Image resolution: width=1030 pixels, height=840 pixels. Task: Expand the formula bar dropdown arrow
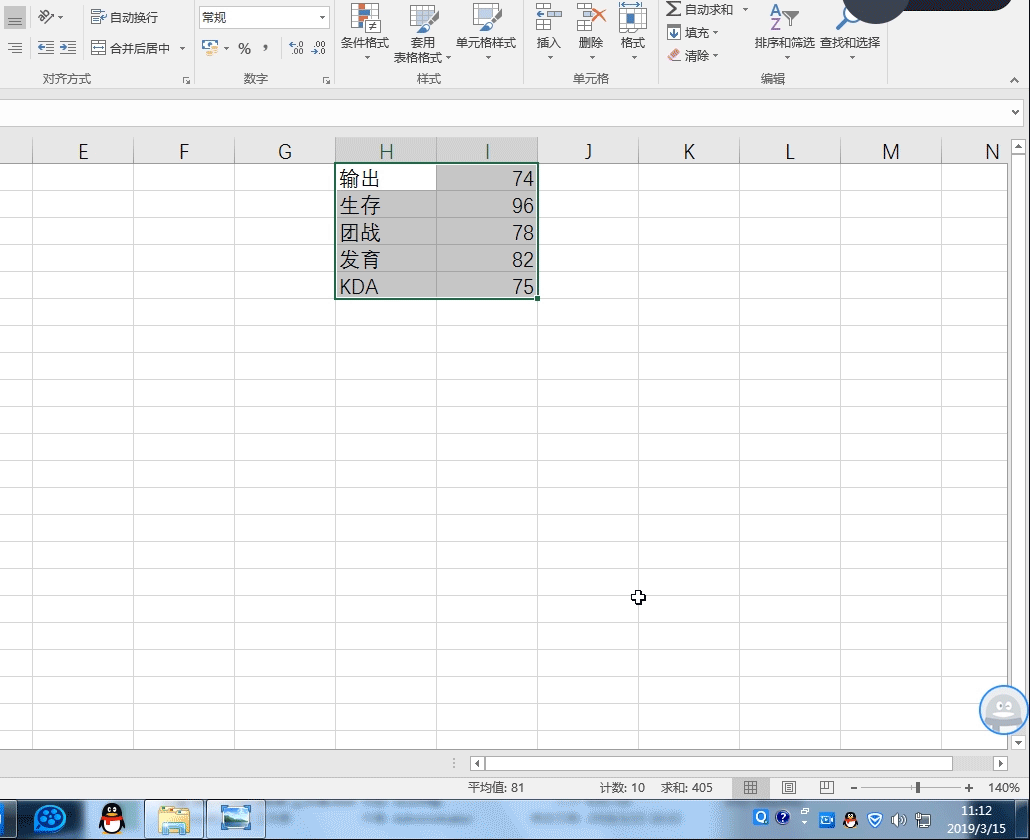(1016, 112)
